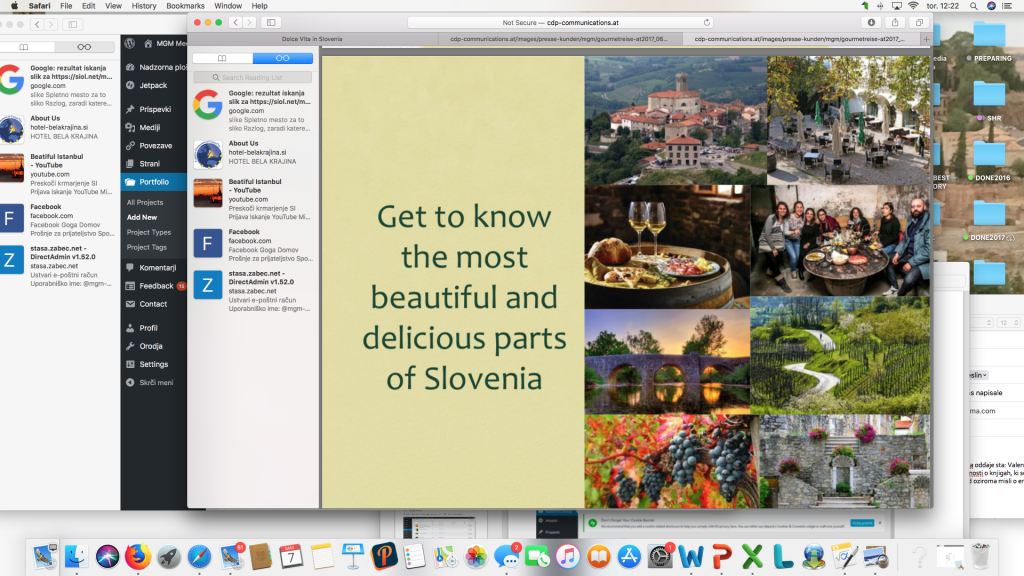This screenshot has width=1024, height=576.
Task: Open Mediji in the WordPress sidebar
Action: point(150,127)
